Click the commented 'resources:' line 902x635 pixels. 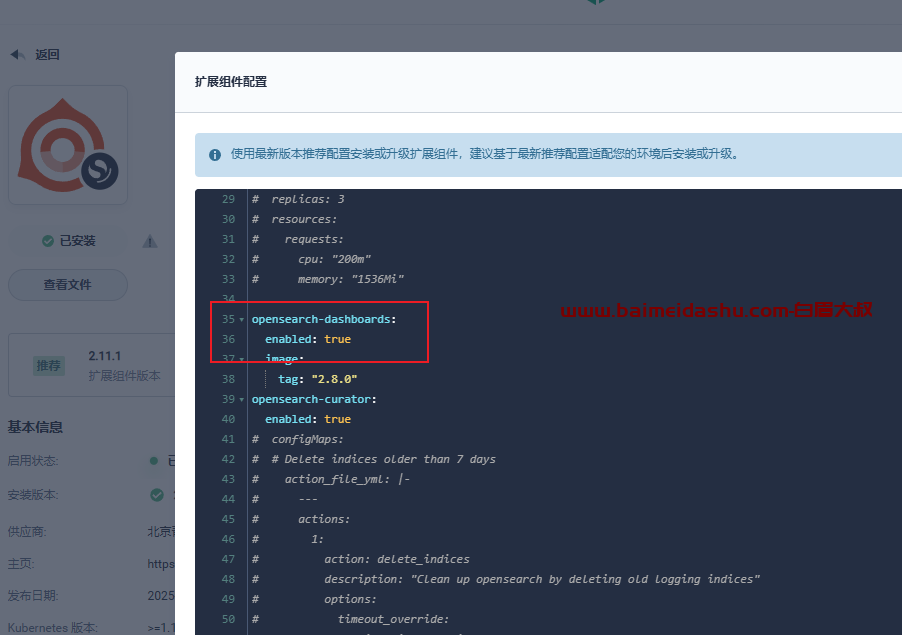295,219
